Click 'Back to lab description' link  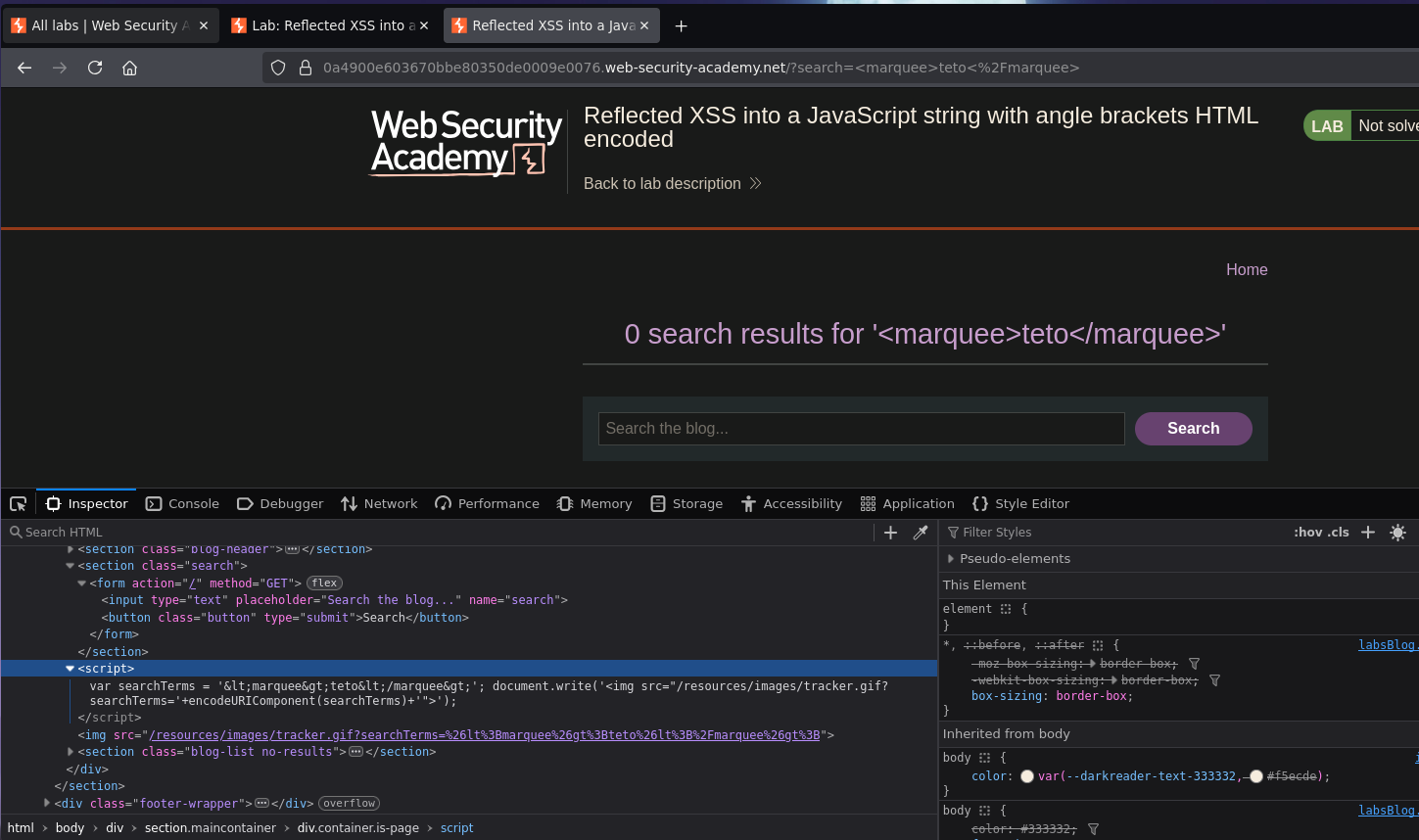pyautogui.click(x=672, y=183)
